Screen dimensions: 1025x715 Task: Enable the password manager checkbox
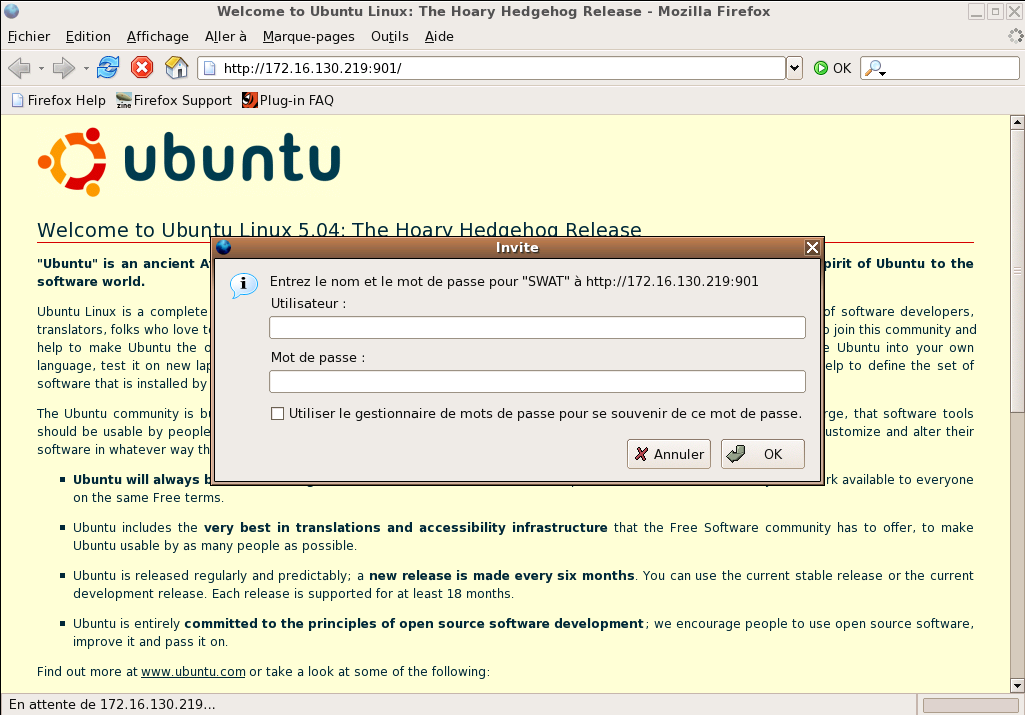[277, 414]
